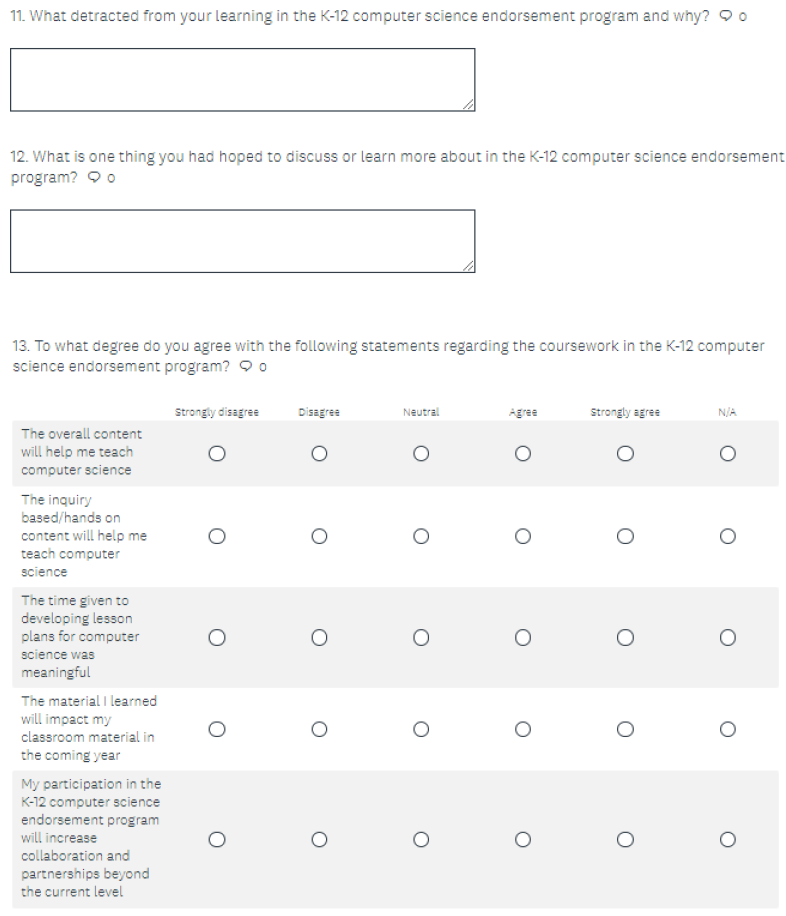
Task: Pick Agree for material impact statement
Action: [523, 729]
